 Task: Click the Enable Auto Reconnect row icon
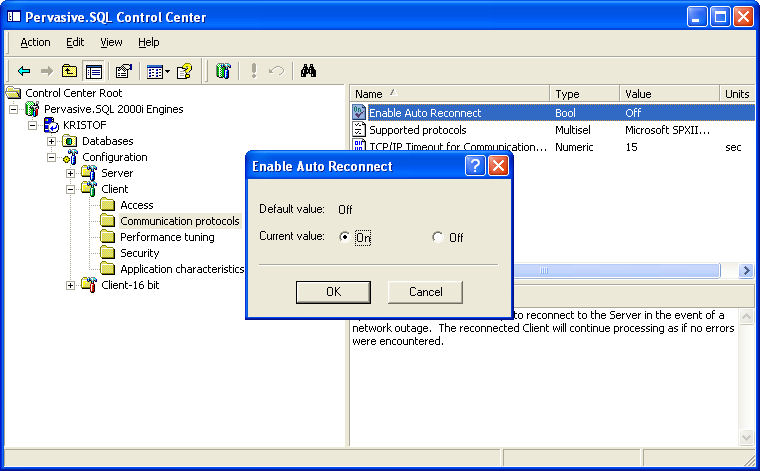pos(359,112)
